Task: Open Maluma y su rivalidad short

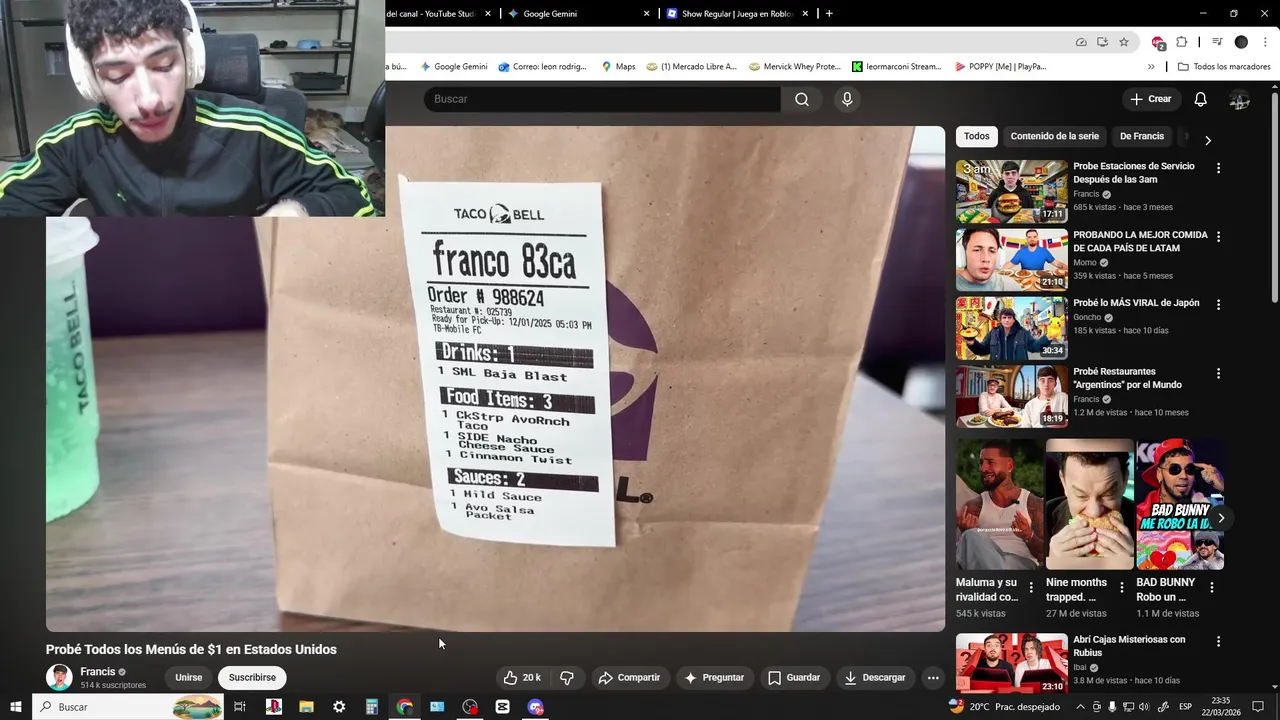Action: [998, 504]
